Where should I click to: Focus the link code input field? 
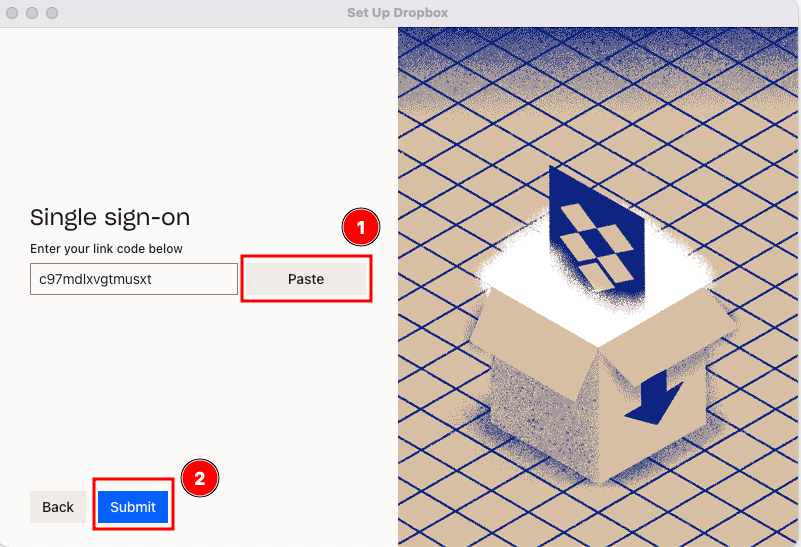(x=133, y=279)
